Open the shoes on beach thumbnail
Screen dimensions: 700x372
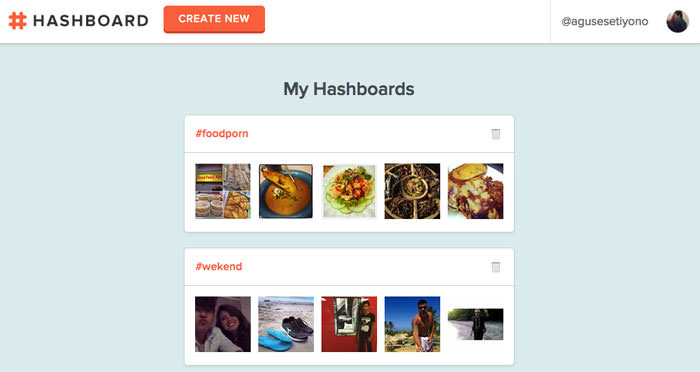click(x=286, y=324)
